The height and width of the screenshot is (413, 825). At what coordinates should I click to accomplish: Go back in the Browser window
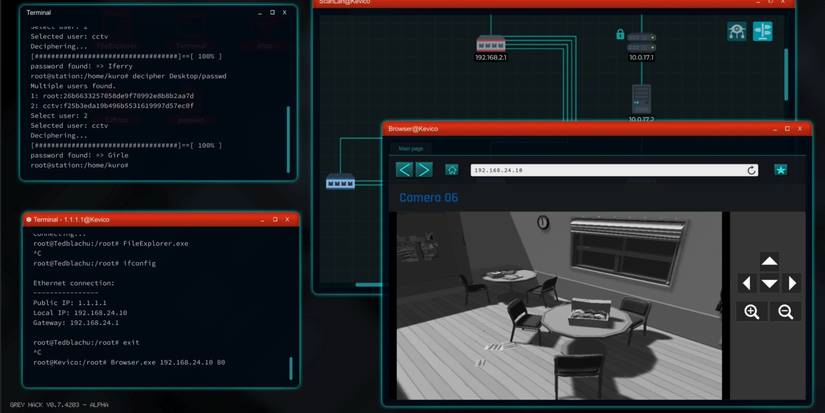coord(404,169)
